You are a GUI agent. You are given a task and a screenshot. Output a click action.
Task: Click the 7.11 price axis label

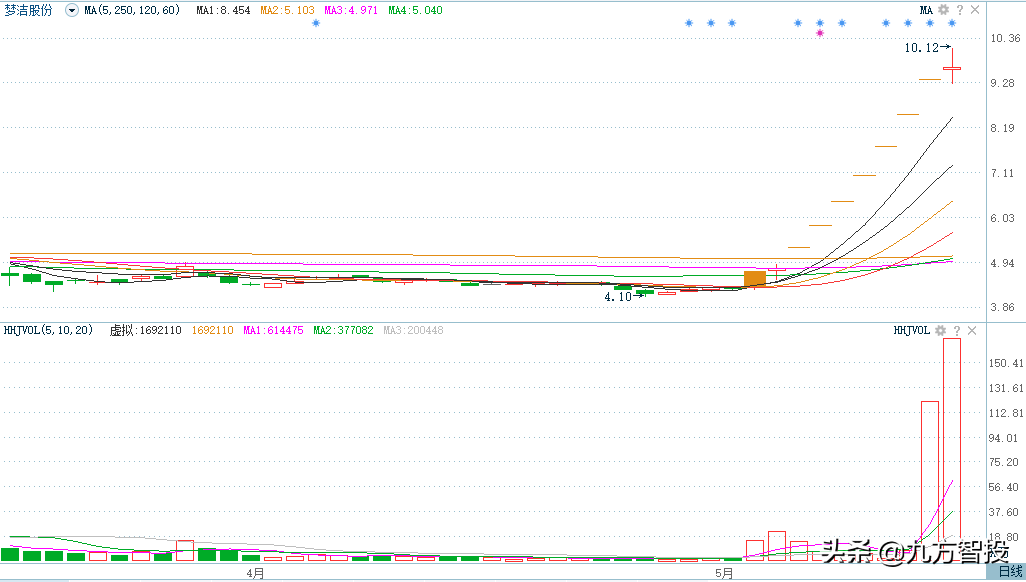pyautogui.click(x=1002, y=173)
